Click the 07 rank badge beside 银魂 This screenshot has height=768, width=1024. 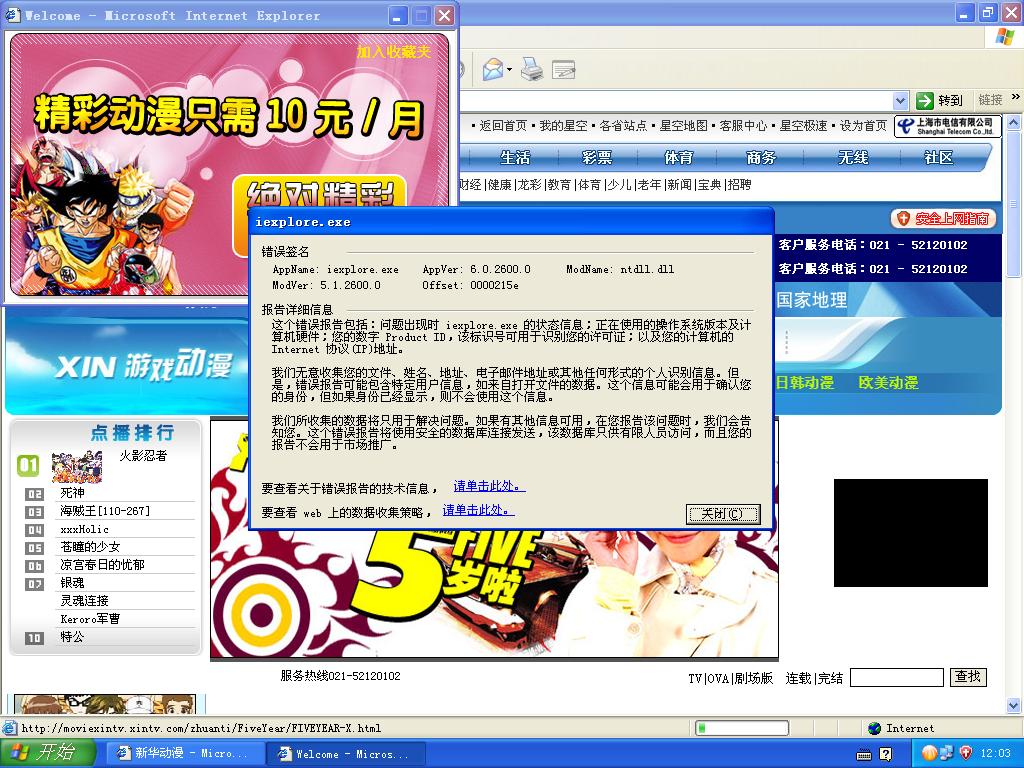pyautogui.click(x=34, y=584)
